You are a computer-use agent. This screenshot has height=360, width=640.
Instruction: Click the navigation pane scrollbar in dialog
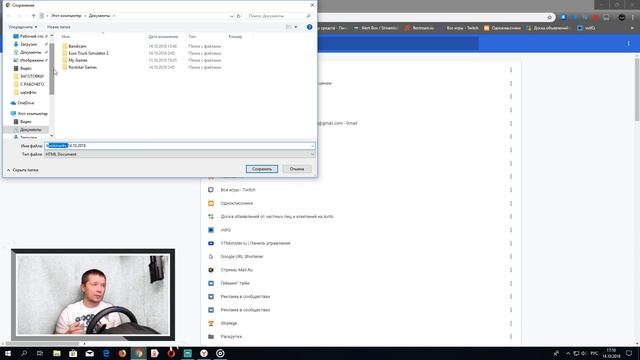point(52,69)
